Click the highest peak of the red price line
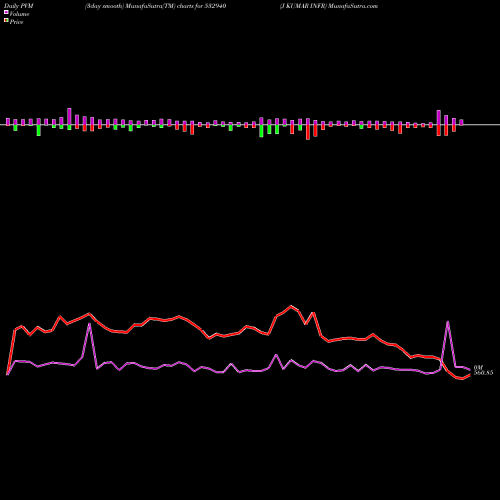Viewport: 500px width, 500px height. click(291, 306)
